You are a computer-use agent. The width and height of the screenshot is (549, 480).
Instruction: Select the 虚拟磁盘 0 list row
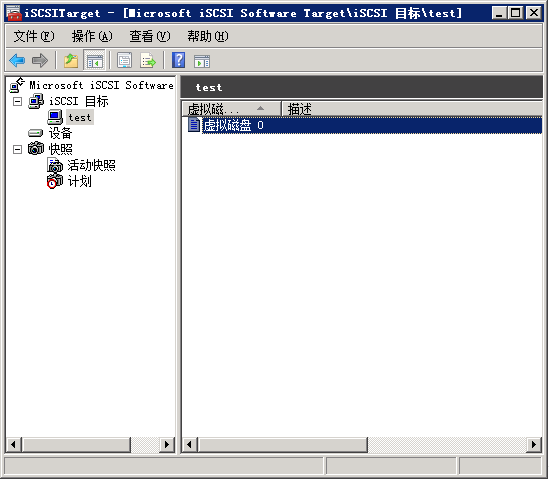[364, 125]
